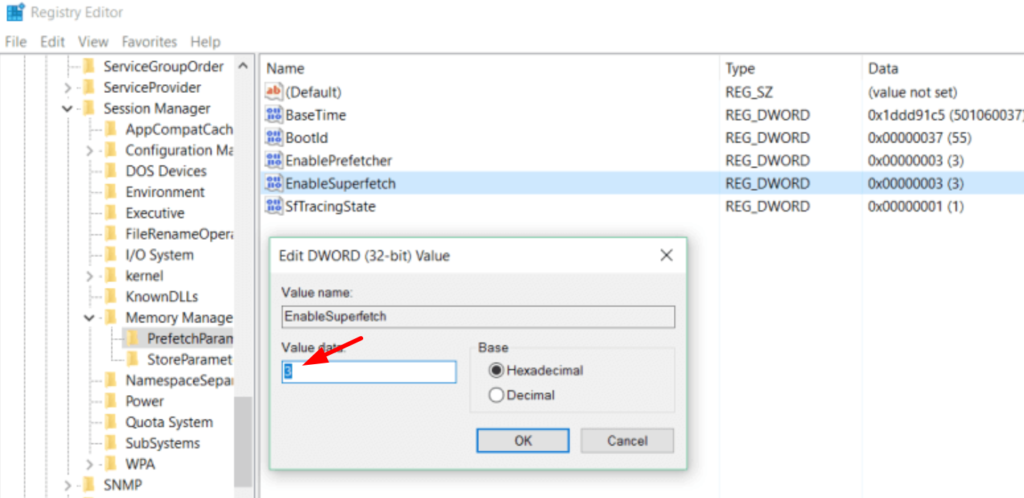Cancel the Edit DWORD dialog

[627, 440]
